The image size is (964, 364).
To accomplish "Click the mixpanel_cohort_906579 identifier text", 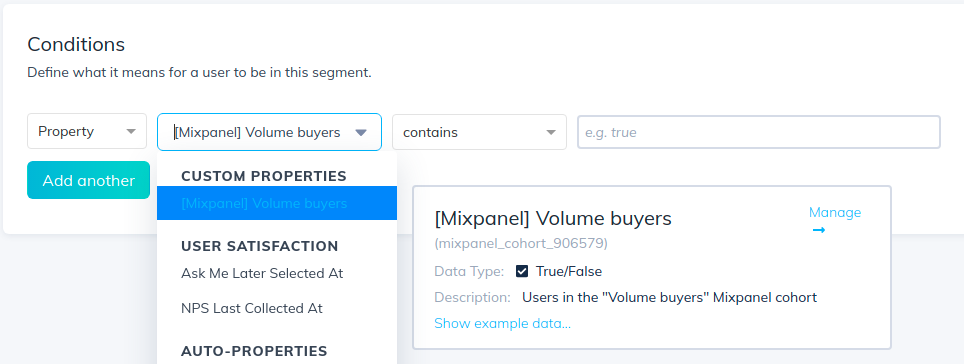I will pyautogui.click(x=521, y=243).
